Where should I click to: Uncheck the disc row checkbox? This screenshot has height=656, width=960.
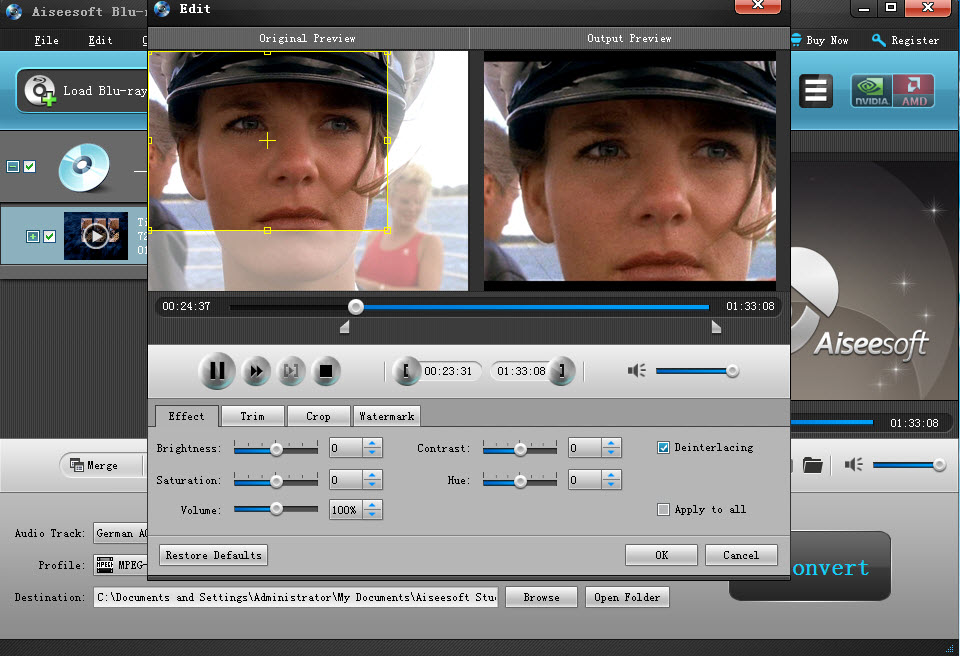pos(29,167)
